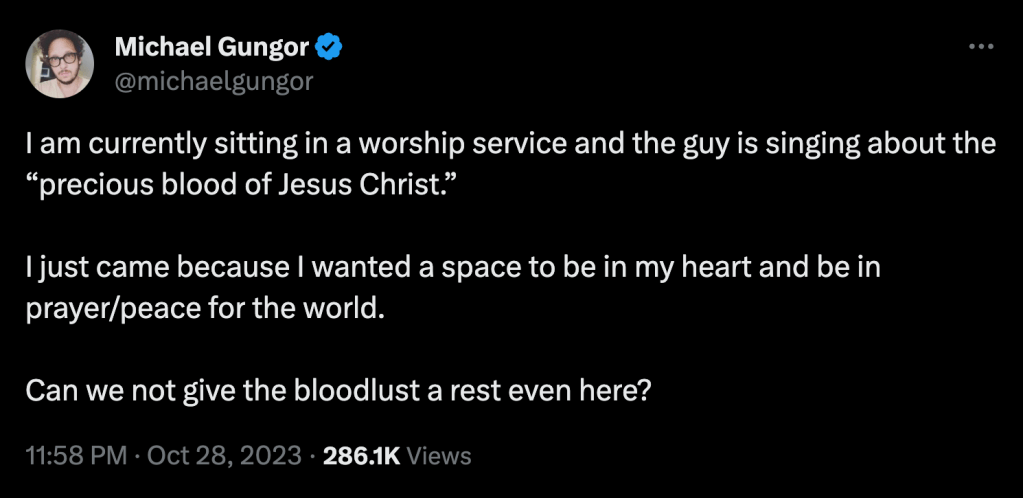
Task: Click the "11:58 PM" timestamp
Action: pyautogui.click(x=77, y=456)
